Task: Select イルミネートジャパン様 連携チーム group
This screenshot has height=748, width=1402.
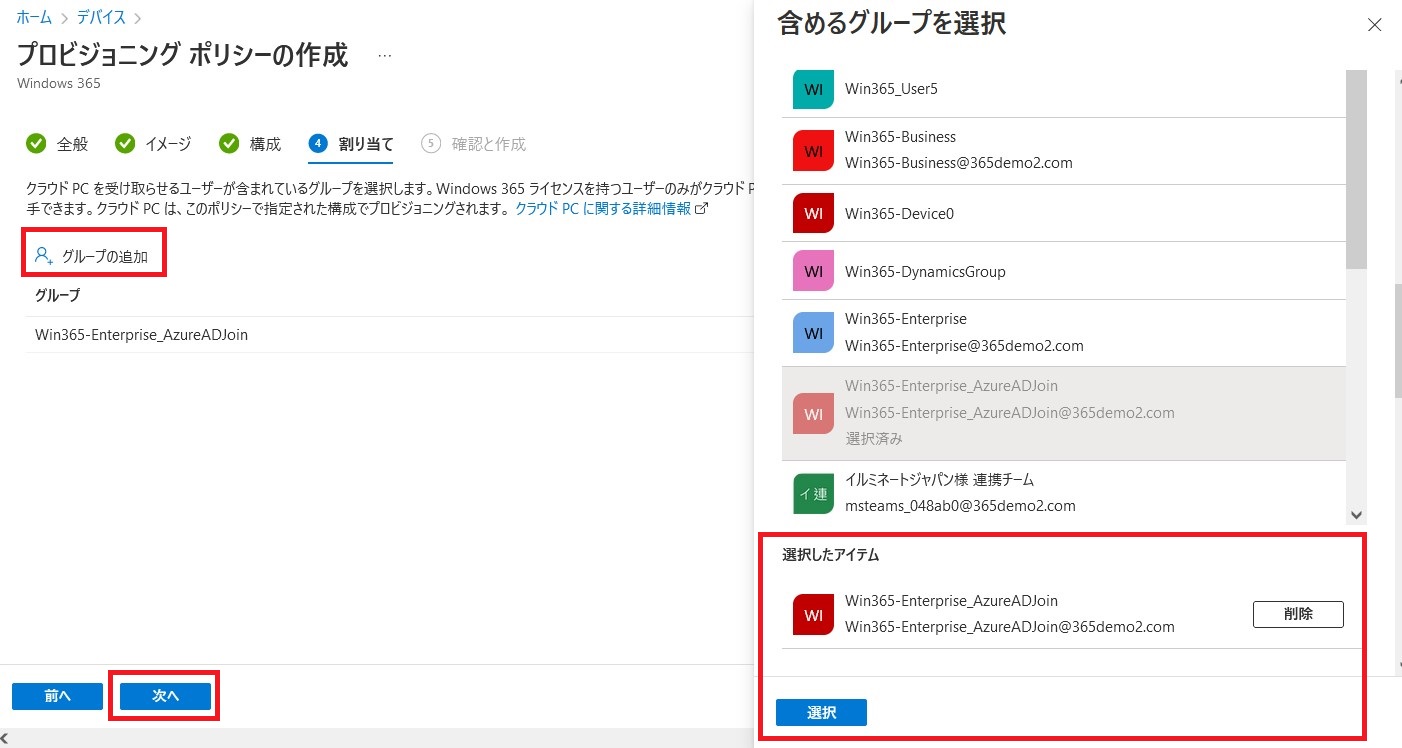Action: tap(1064, 493)
